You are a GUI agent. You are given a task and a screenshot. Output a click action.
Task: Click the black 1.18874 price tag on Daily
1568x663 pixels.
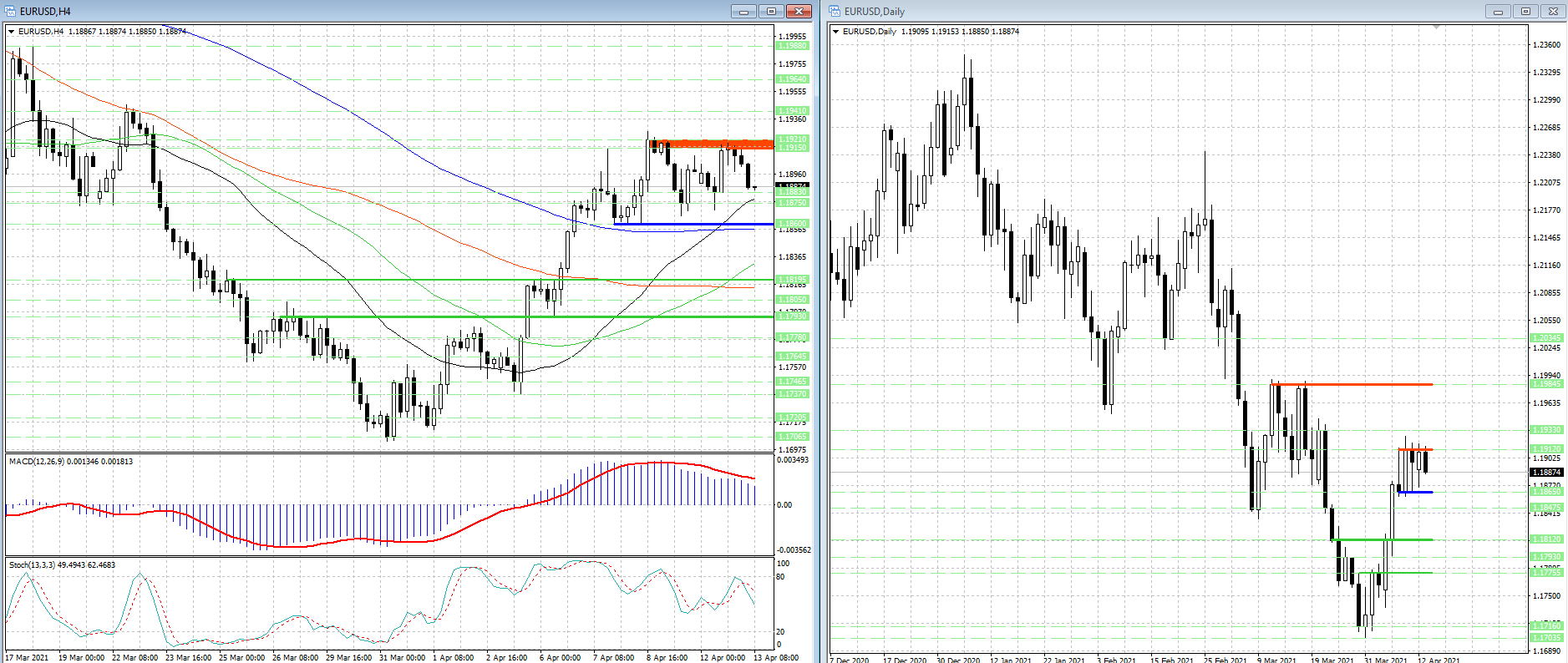[1546, 473]
